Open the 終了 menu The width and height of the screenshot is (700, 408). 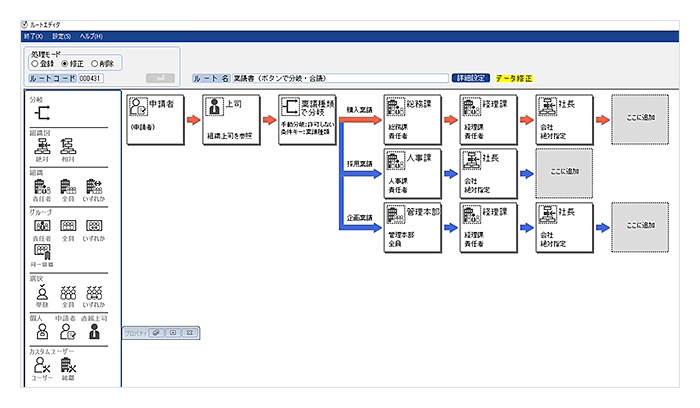34,36
